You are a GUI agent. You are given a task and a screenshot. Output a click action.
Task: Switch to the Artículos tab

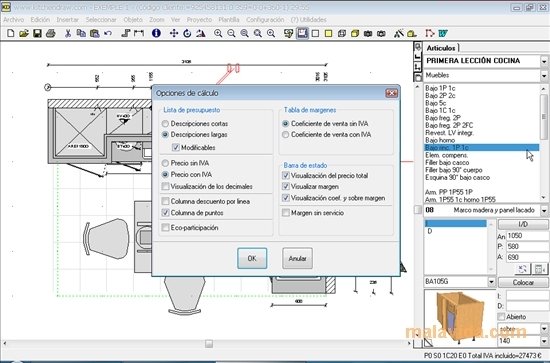coord(441,48)
